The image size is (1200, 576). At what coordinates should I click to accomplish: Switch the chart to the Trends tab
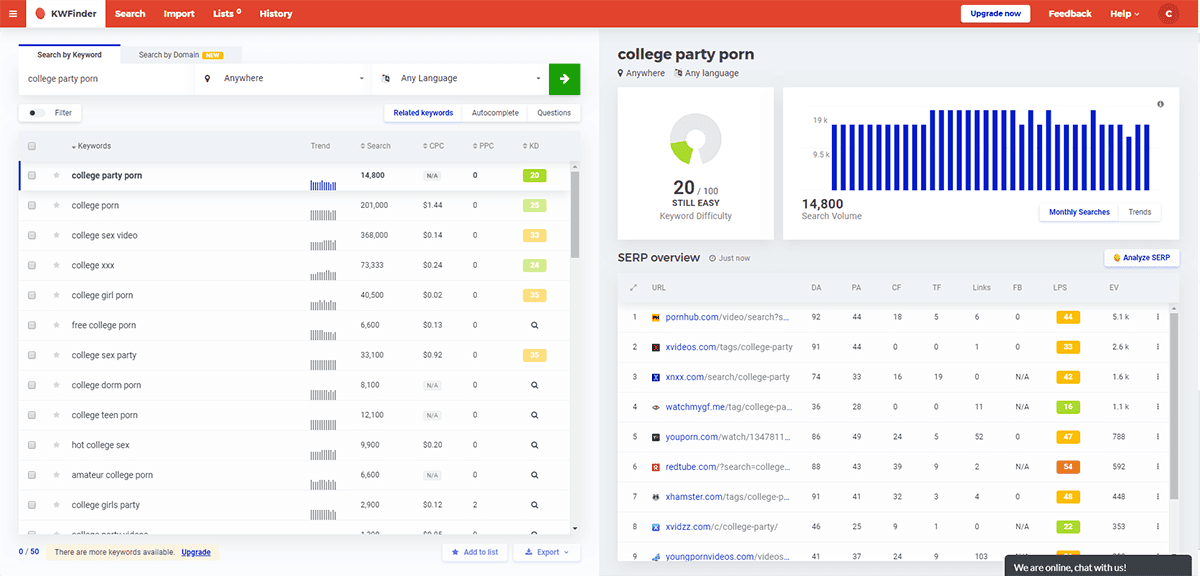[1140, 212]
